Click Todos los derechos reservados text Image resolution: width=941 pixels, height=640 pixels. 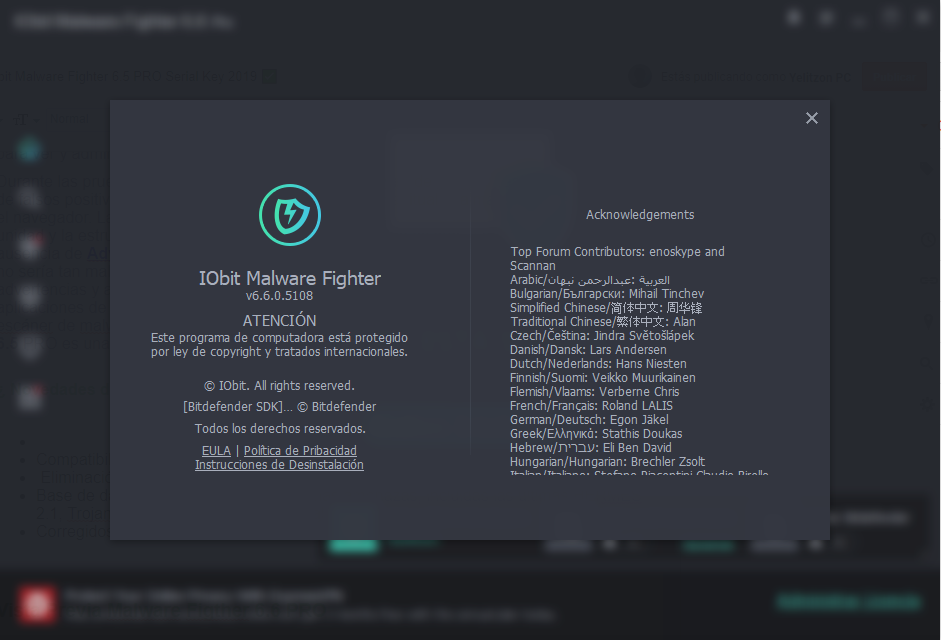280,429
